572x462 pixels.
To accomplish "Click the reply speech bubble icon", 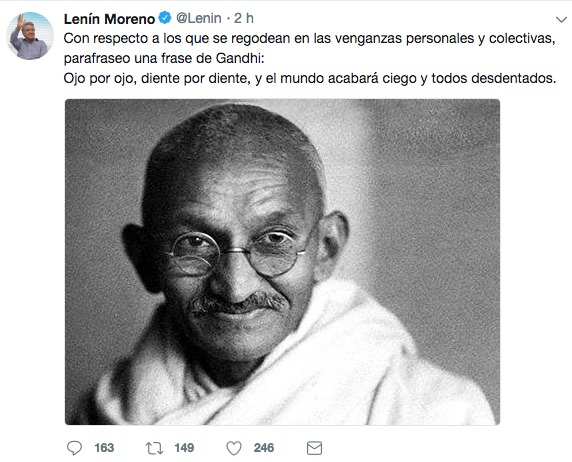I will (x=74, y=448).
